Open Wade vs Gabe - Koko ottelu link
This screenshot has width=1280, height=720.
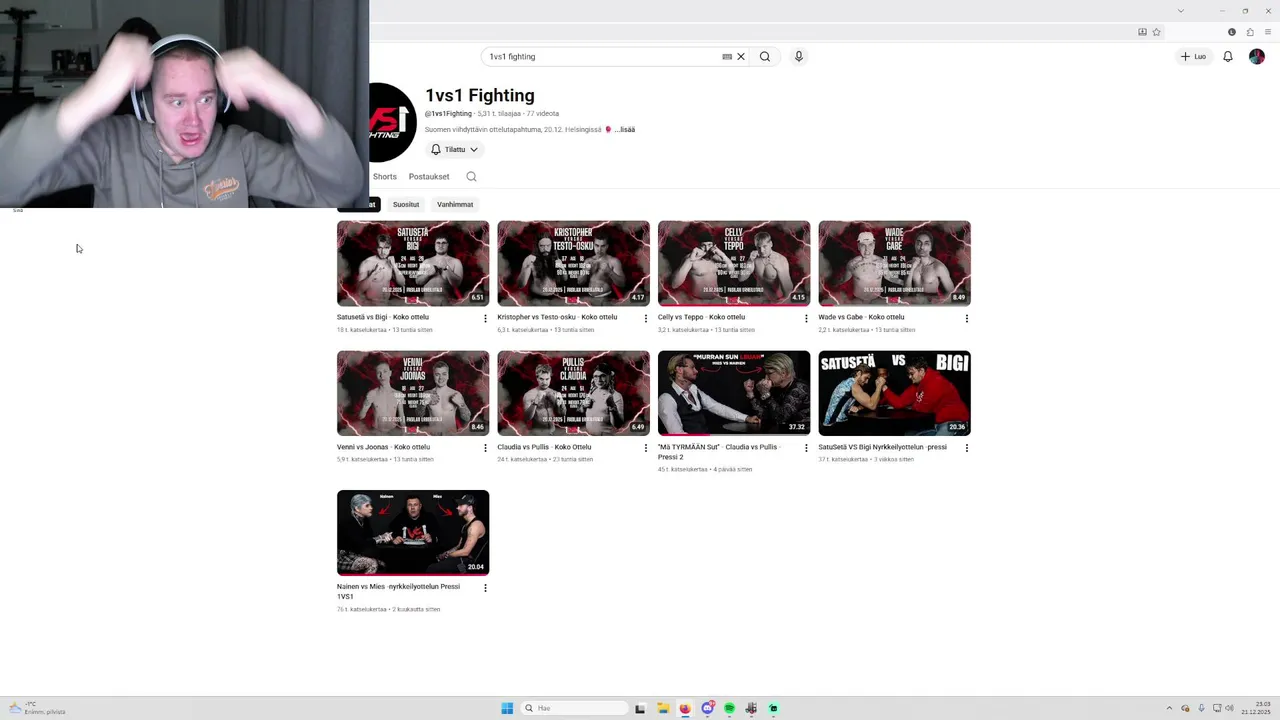[x=861, y=317]
